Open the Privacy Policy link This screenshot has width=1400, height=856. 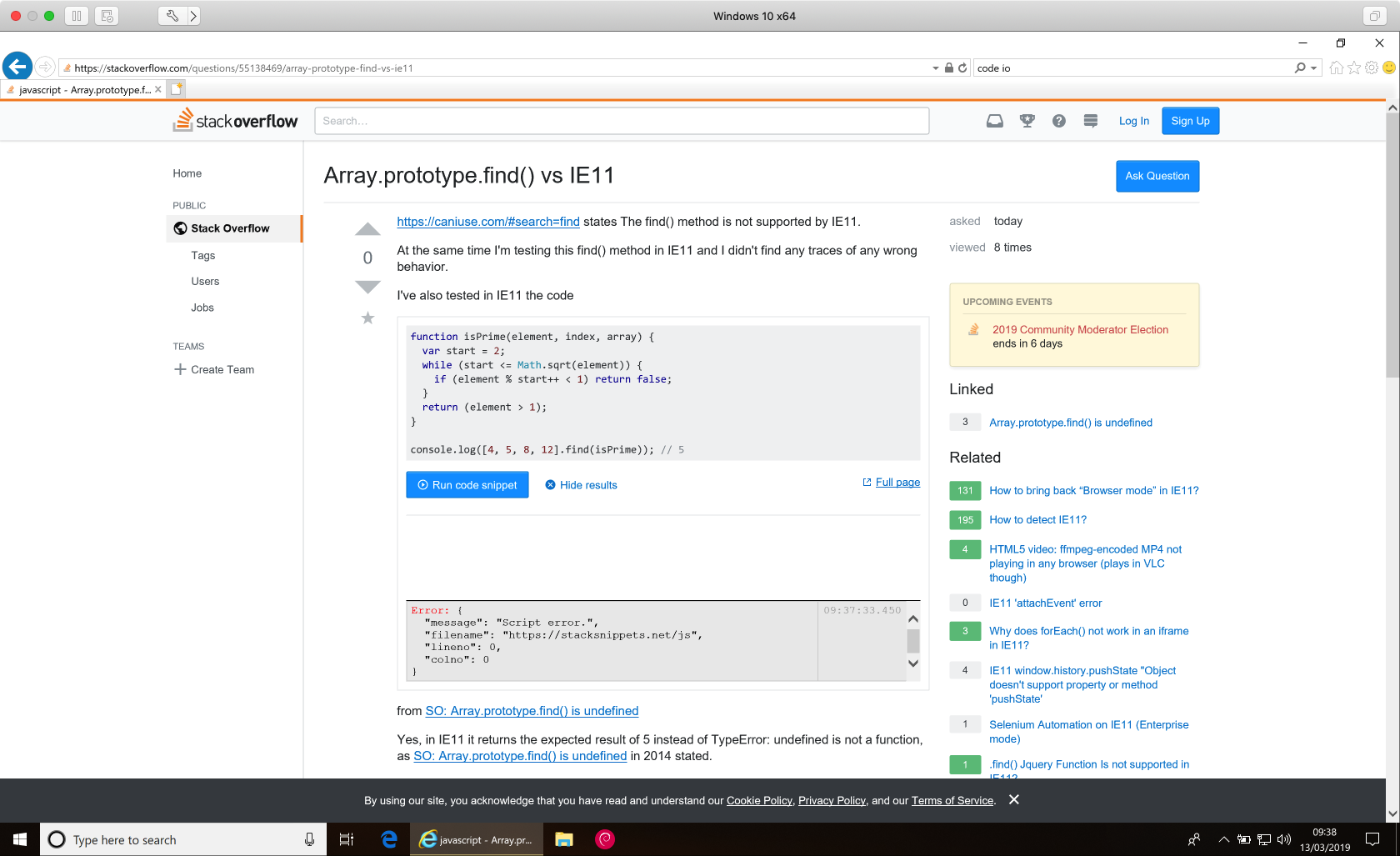point(832,801)
